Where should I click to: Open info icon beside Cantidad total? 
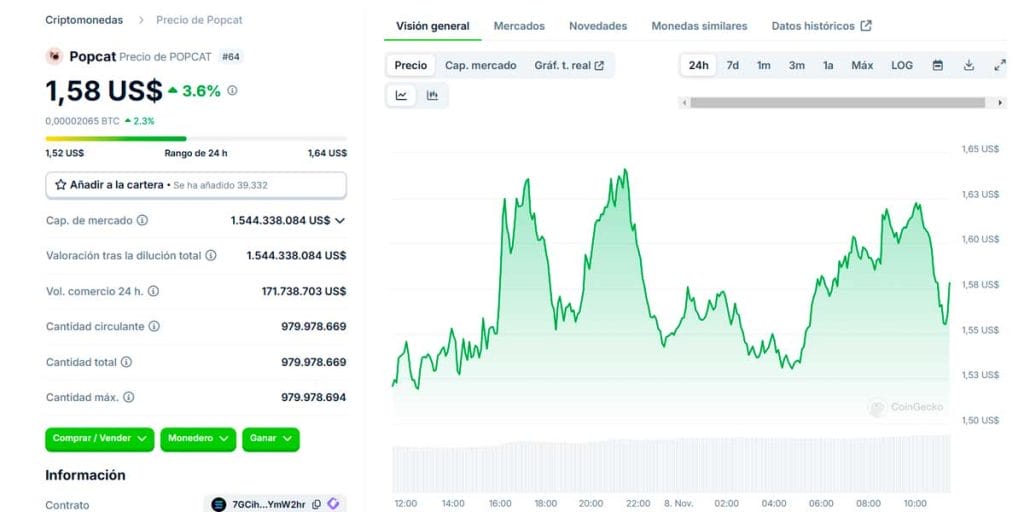point(126,362)
